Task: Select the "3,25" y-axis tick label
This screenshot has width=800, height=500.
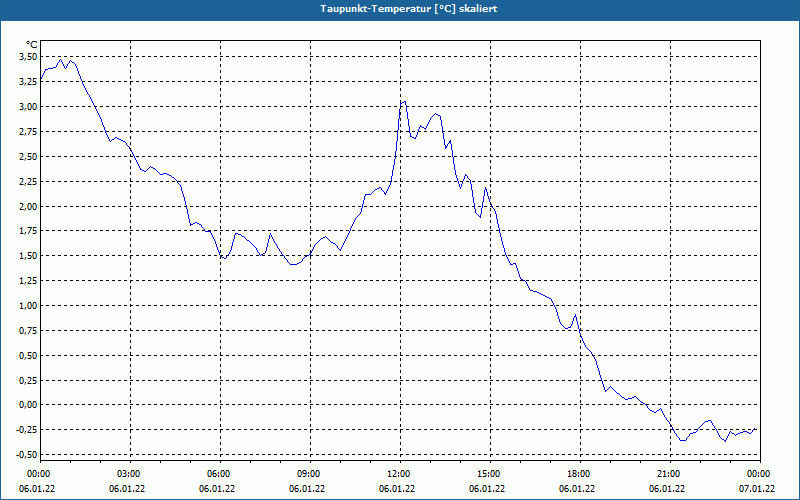Action: coord(29,82)
